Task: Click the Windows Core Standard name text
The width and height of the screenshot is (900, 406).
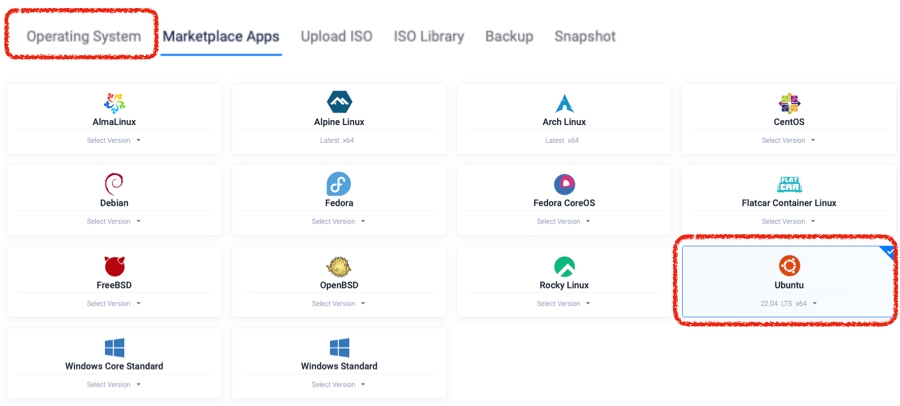Action: point(114,366)
